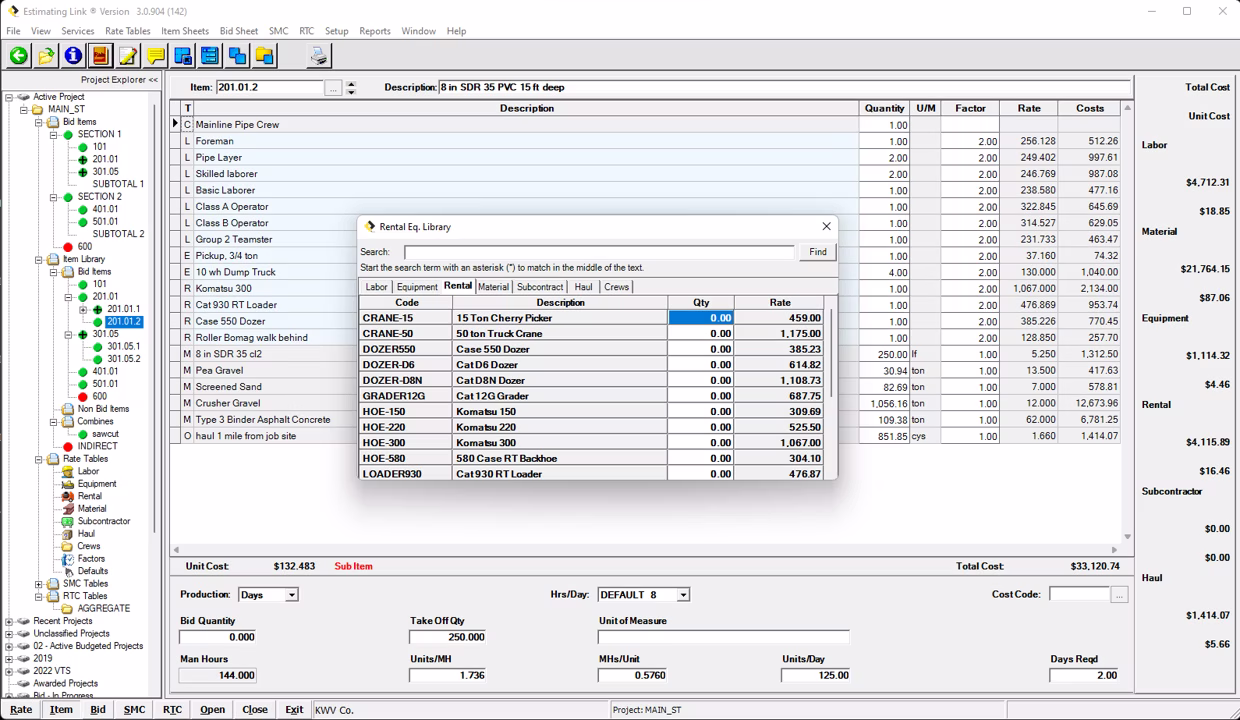Open the Production dropdown showing Days
The height and width of the screenshot is (720, 1240).
pyautogui.click(x=291, y=595)
